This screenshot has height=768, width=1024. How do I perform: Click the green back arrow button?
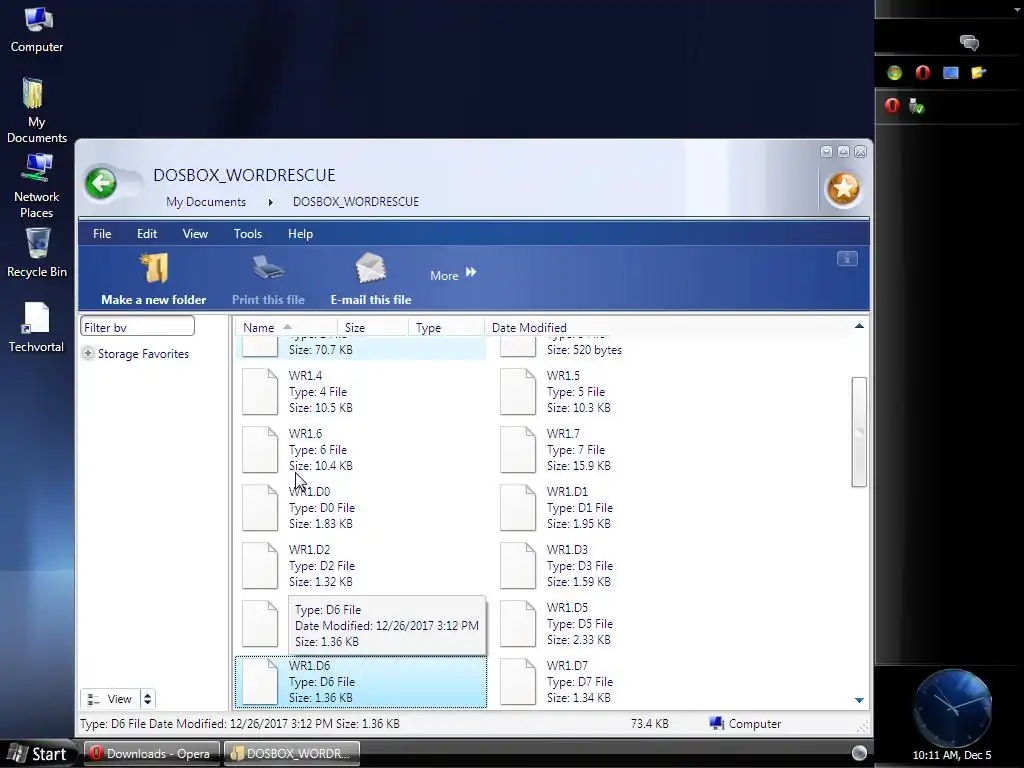(x=101, y=183)
